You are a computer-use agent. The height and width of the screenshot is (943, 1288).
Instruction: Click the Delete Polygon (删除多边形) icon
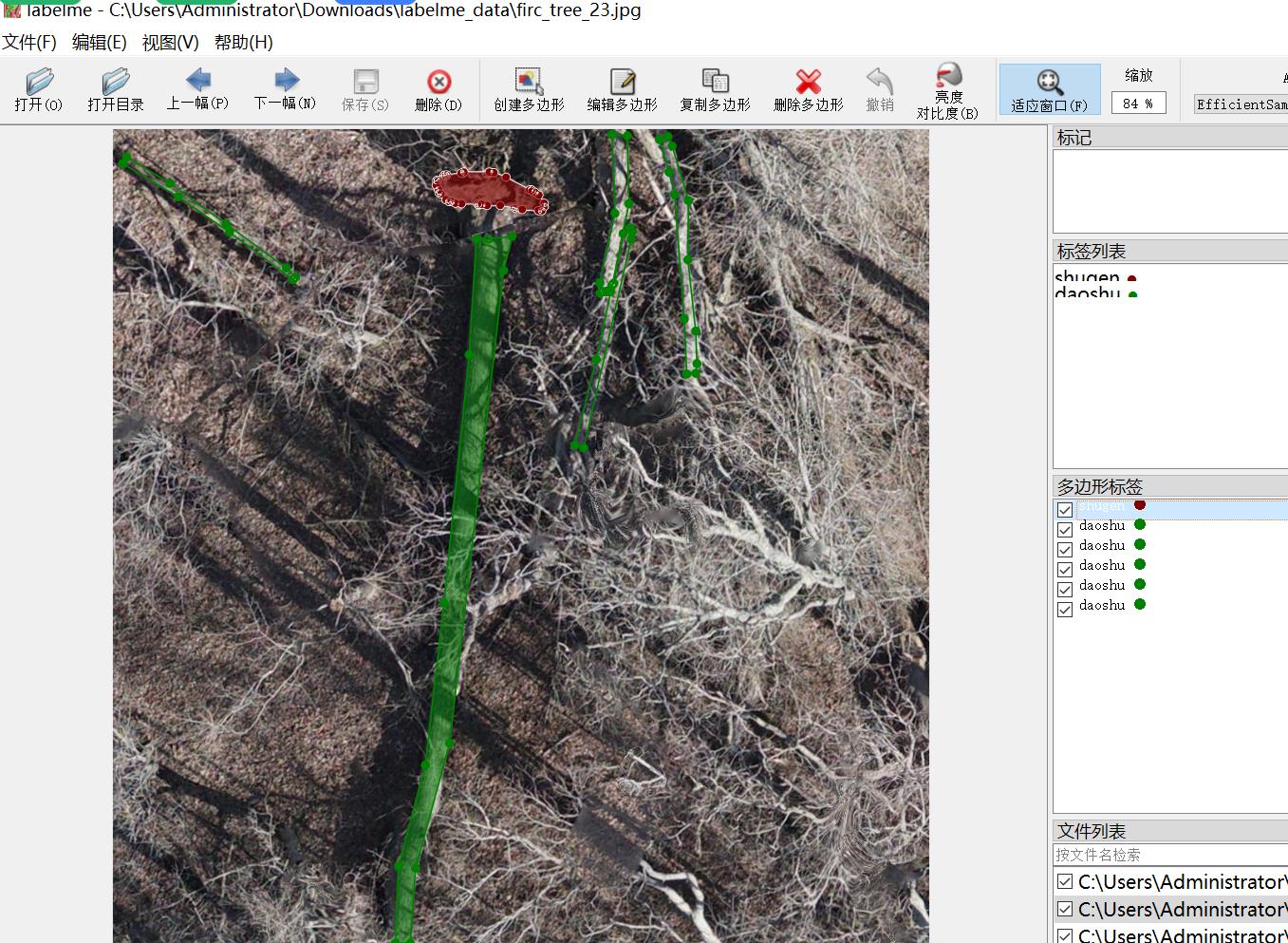pos(808,89)
